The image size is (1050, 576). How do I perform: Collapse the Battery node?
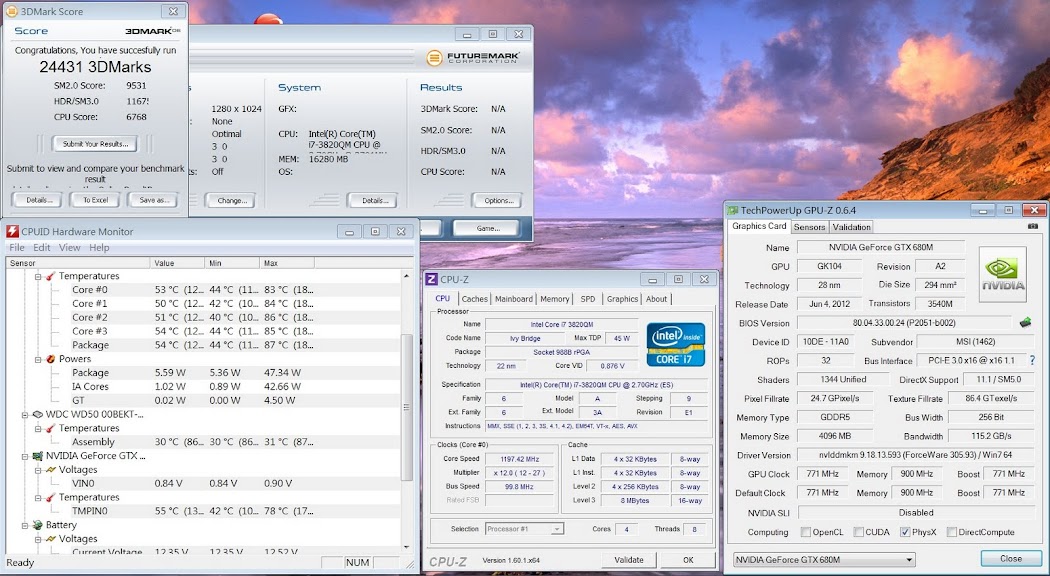tap(25, 525)
